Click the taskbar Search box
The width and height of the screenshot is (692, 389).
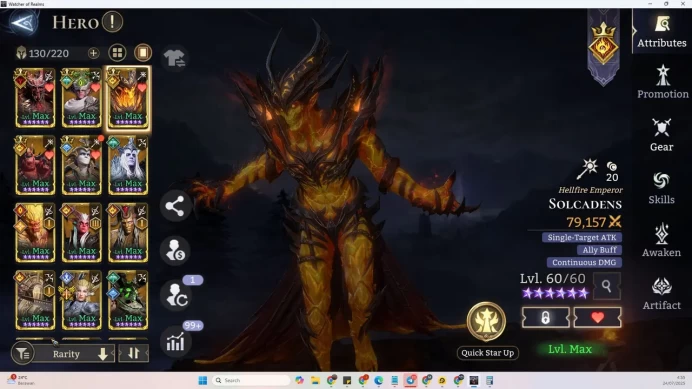point(251,380)
